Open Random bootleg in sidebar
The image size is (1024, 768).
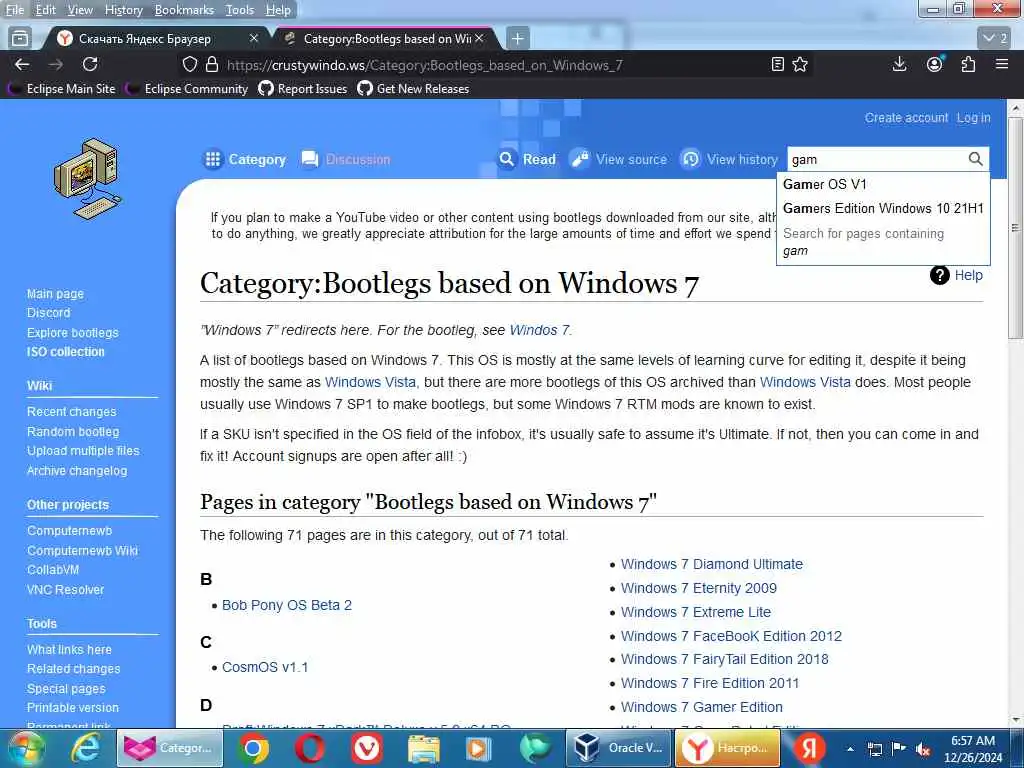pyautogui.click(x=73, y=432)
